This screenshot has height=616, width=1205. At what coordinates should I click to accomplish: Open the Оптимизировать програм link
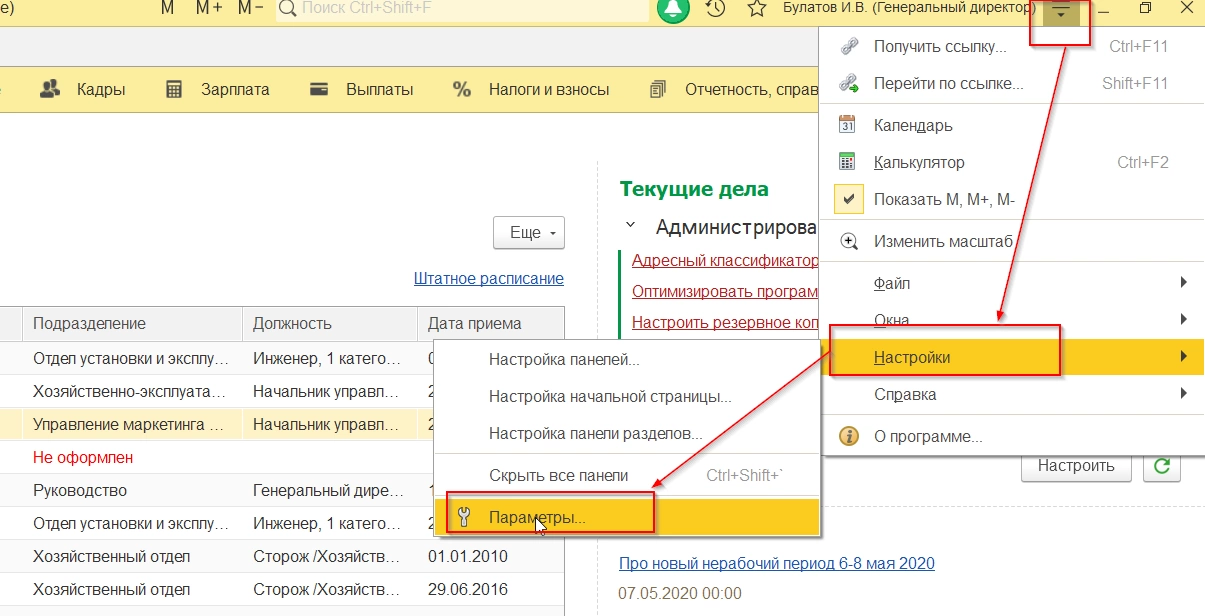[x=725, y=291]
